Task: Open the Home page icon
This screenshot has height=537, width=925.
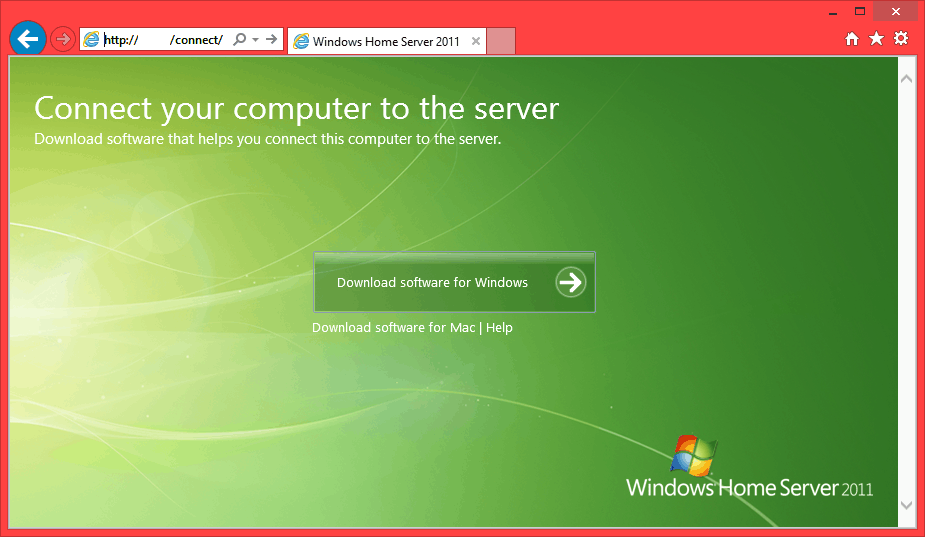Action: coord(852,39)
